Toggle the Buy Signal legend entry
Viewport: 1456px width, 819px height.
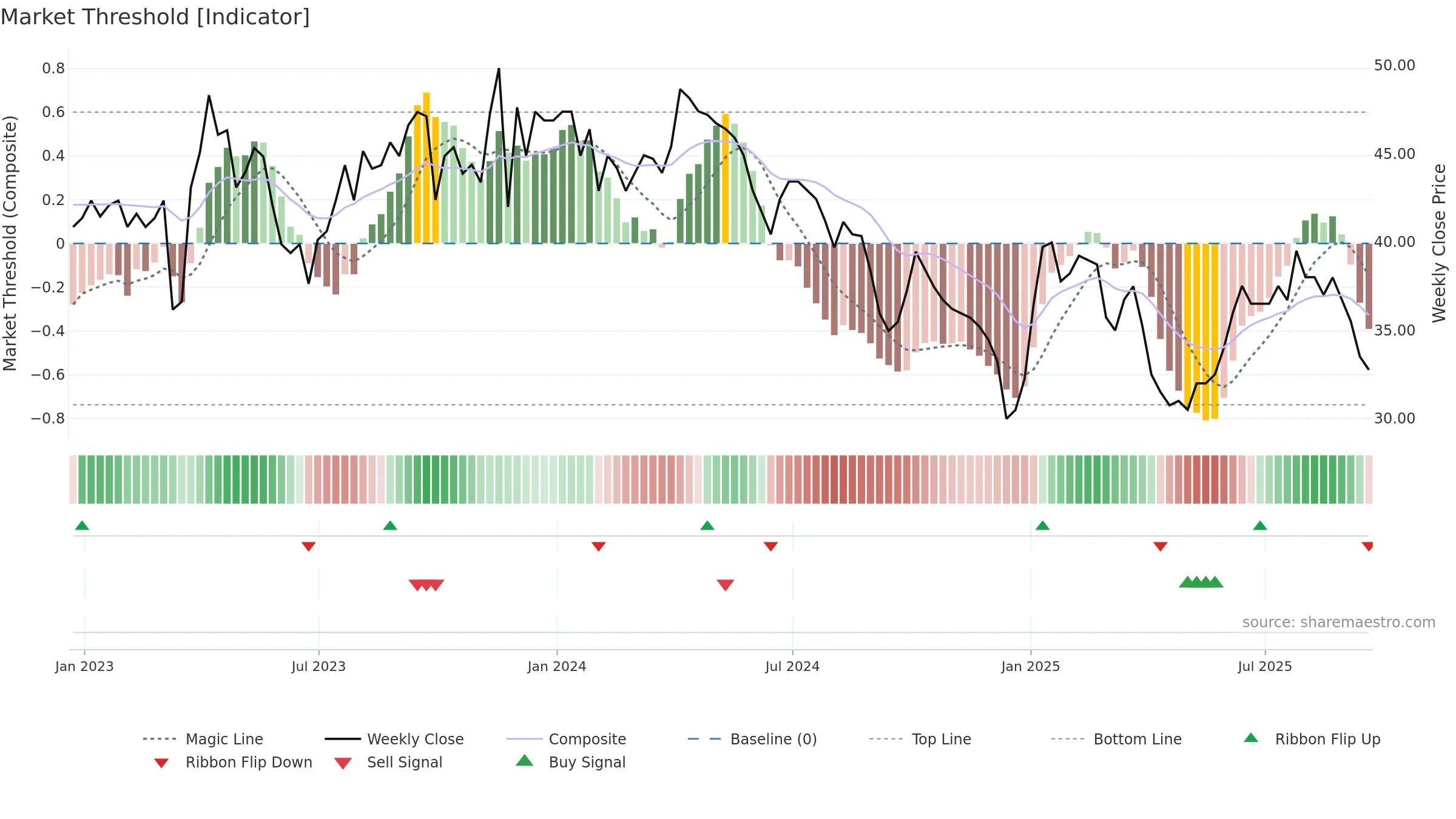[570, 762]
